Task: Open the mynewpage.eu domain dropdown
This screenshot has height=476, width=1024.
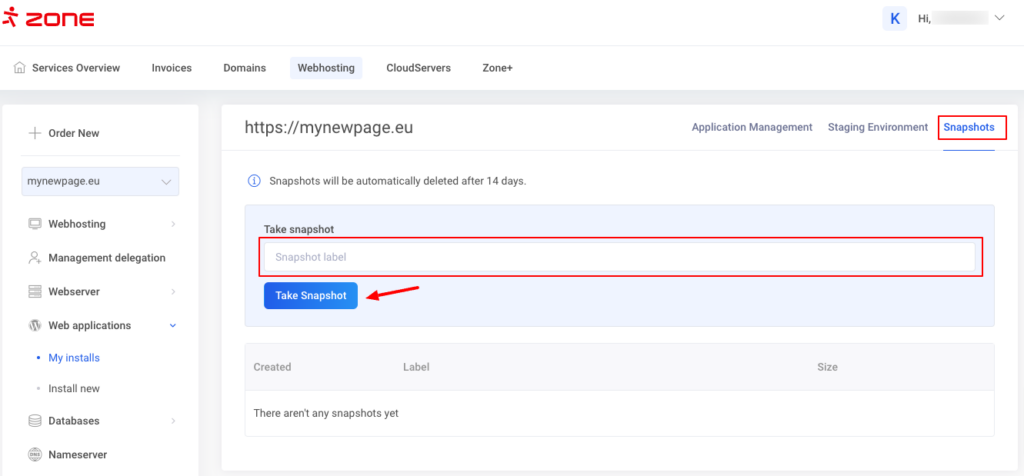Action: (100, 182)
